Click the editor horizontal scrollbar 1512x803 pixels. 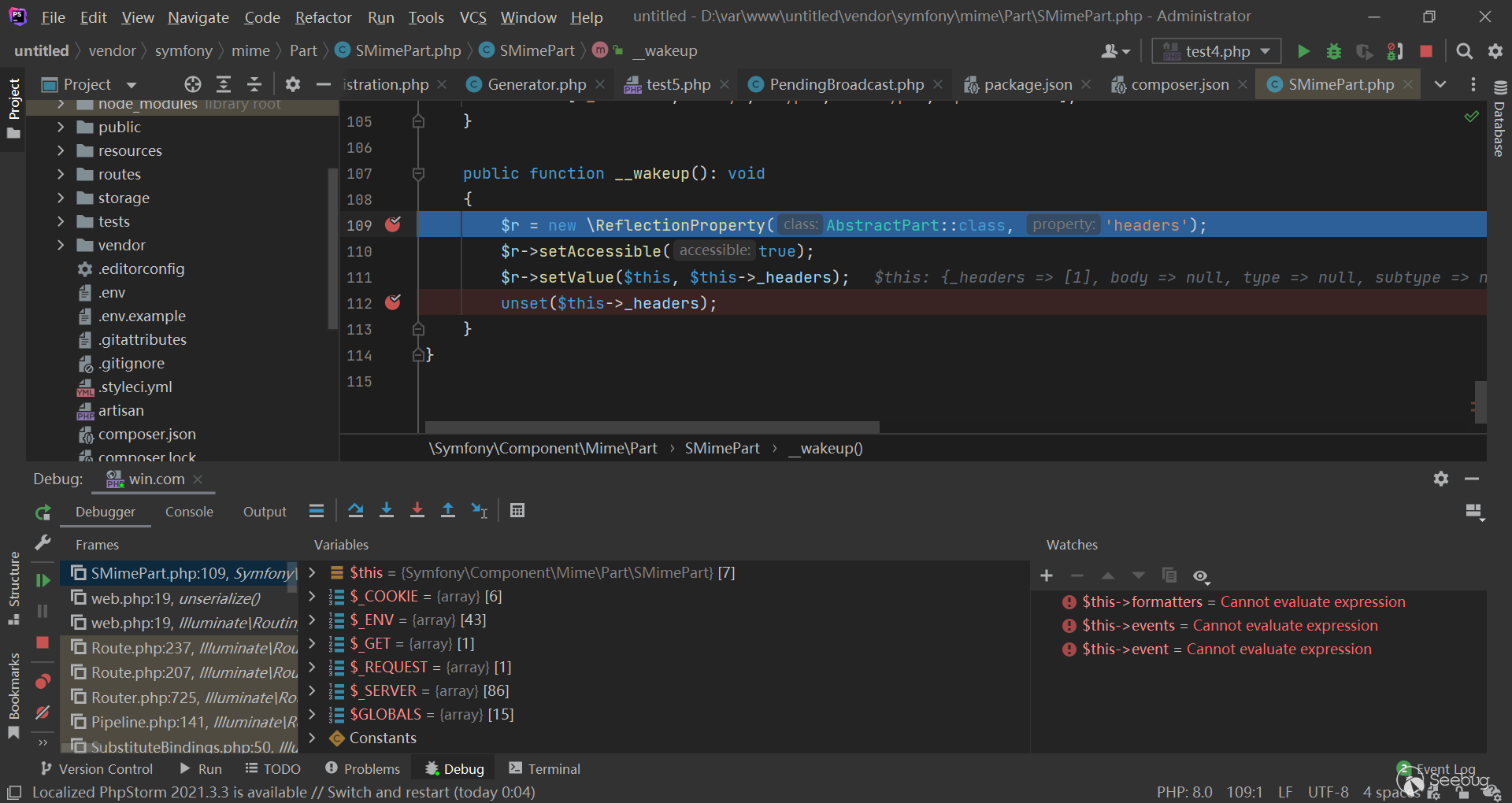(651, 427)
